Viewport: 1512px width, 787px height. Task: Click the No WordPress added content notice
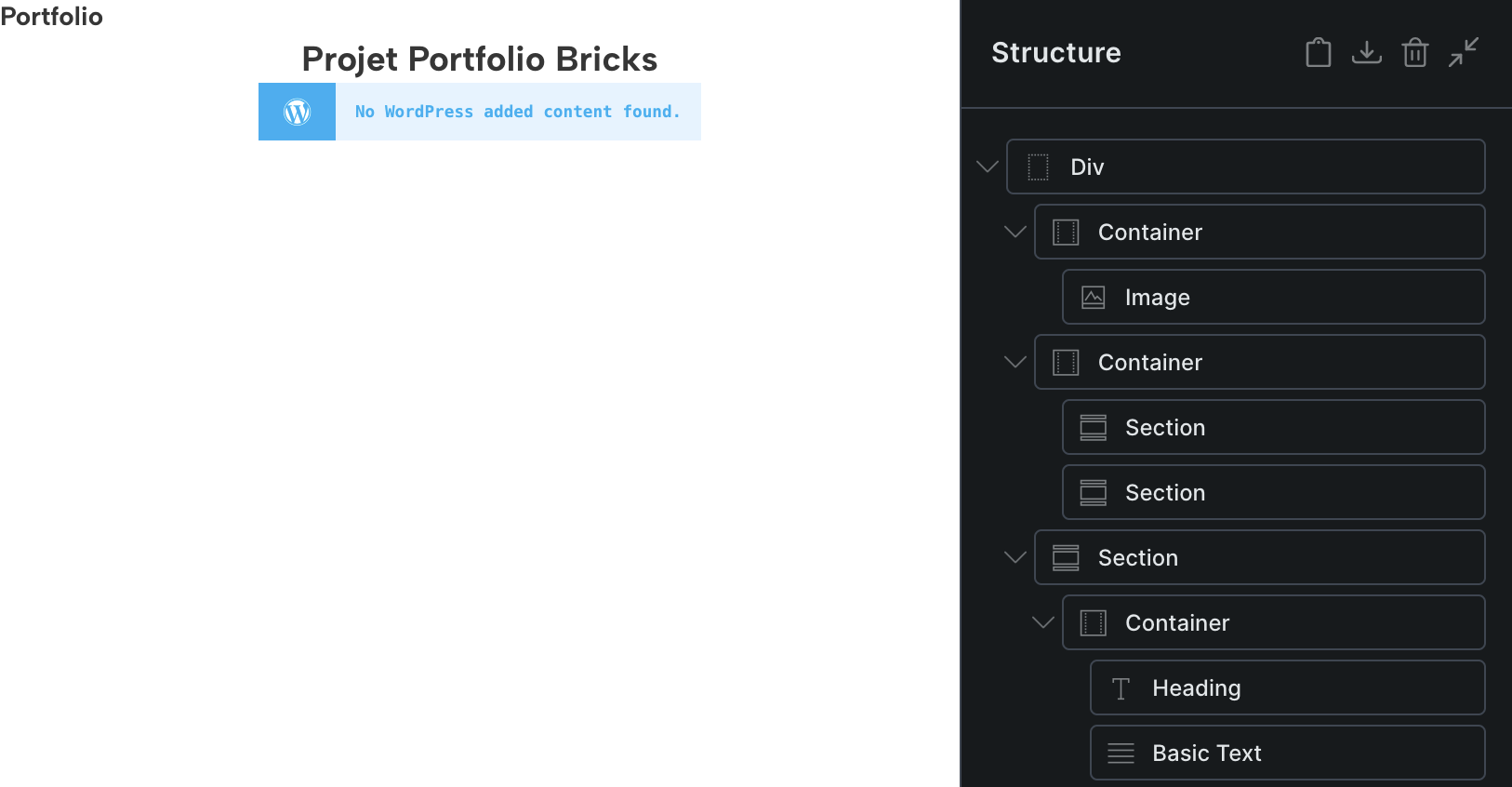[x=517, y=112]
